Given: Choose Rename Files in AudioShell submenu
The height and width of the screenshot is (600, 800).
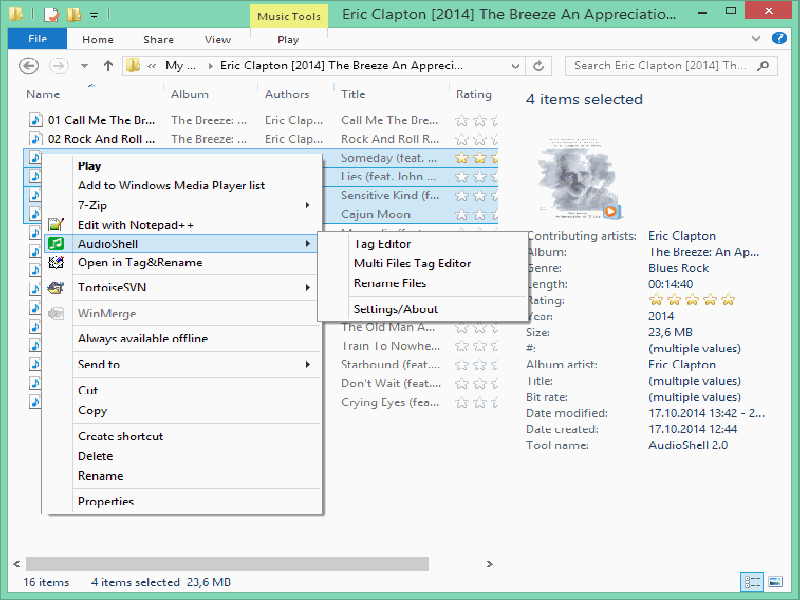Looking at the screenshot, I should point(390,283).
